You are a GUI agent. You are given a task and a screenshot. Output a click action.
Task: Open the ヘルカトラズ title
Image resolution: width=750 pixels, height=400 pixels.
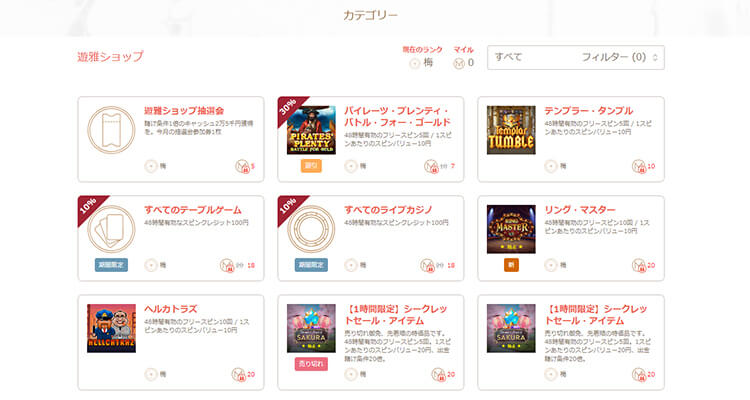point(171,309)
